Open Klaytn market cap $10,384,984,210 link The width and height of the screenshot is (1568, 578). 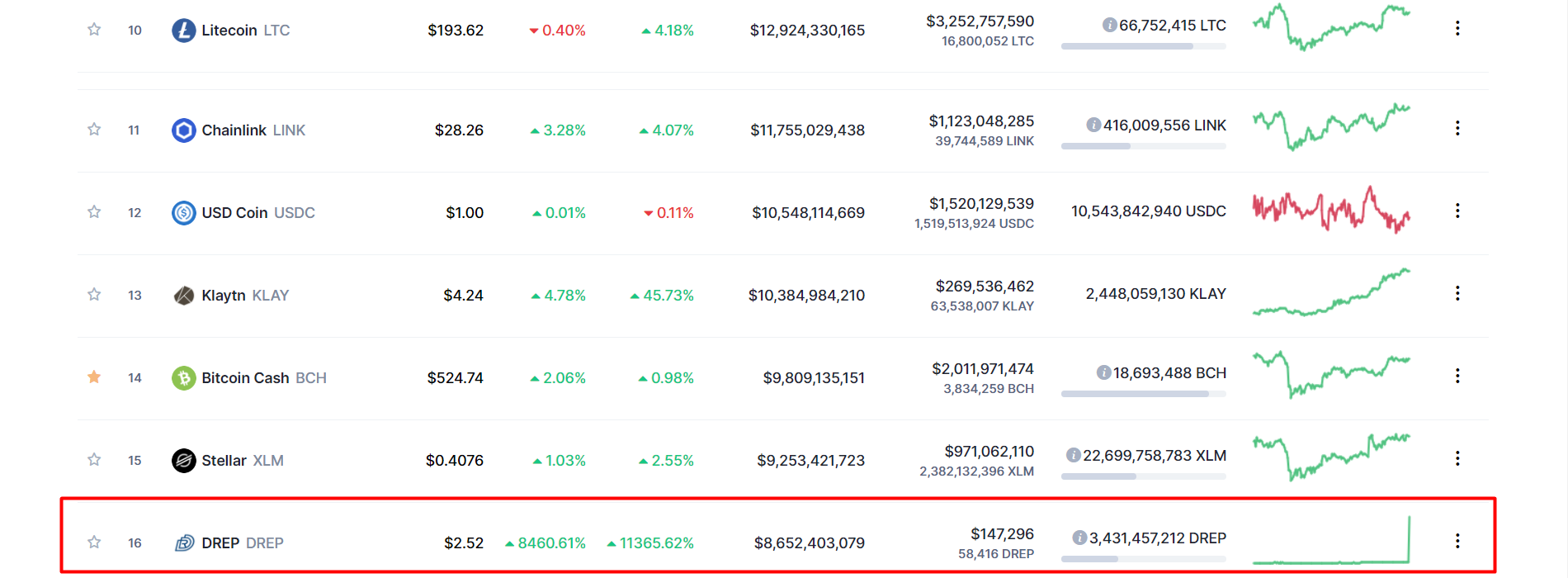(806, 296)
